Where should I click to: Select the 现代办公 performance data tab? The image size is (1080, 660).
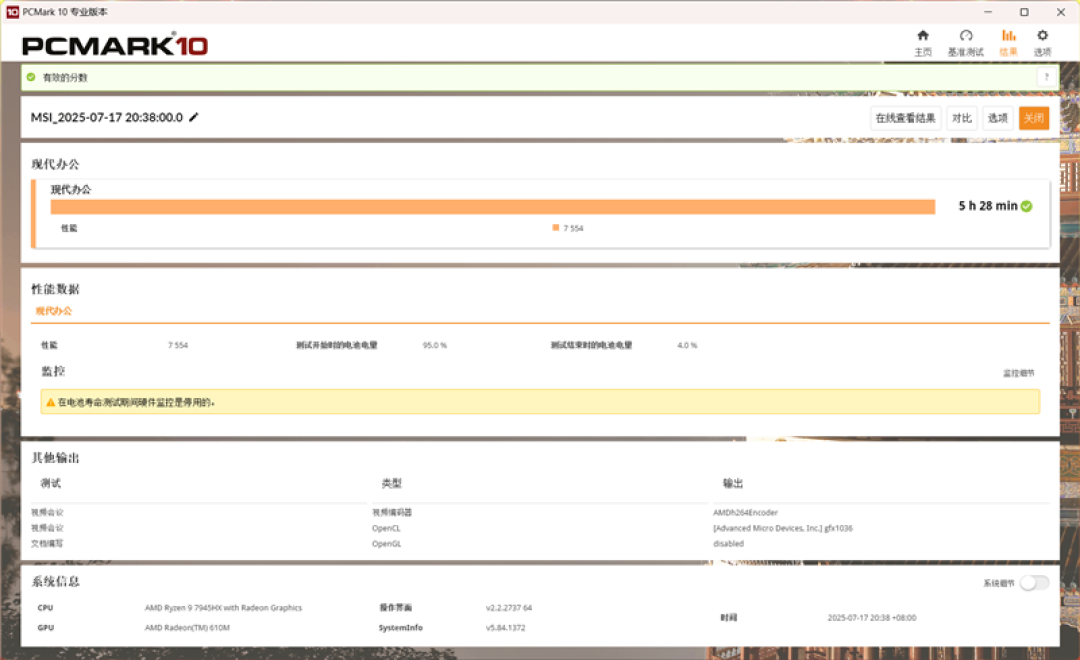(54, 311)
